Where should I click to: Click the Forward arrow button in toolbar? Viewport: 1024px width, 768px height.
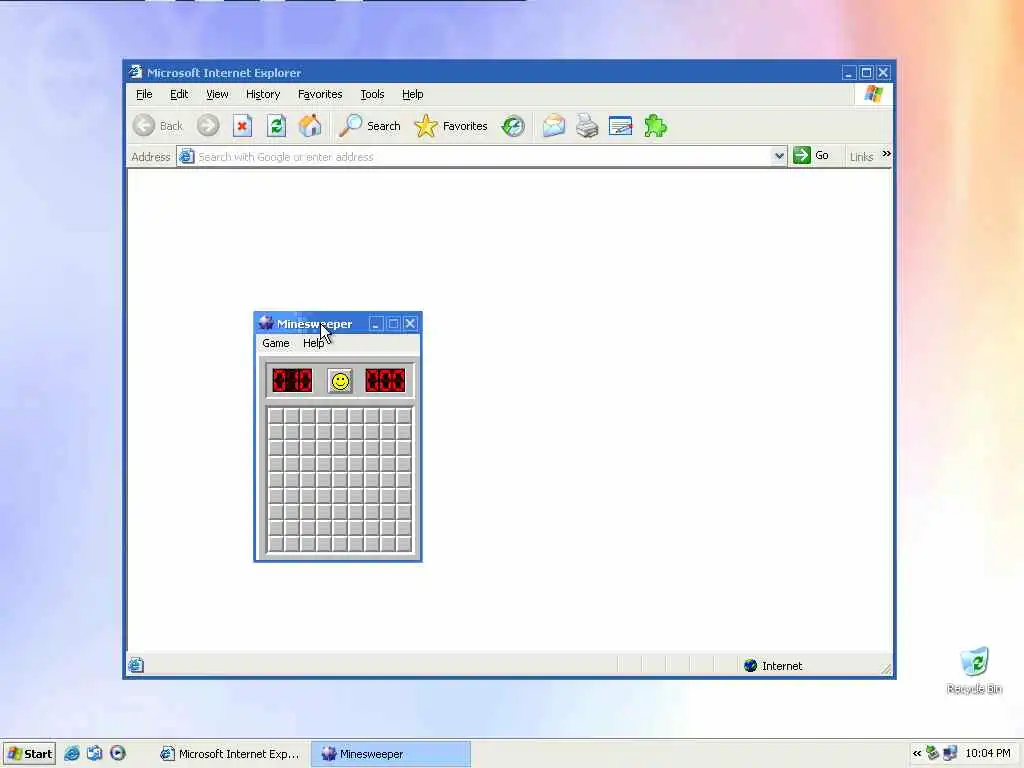(208, 125)
